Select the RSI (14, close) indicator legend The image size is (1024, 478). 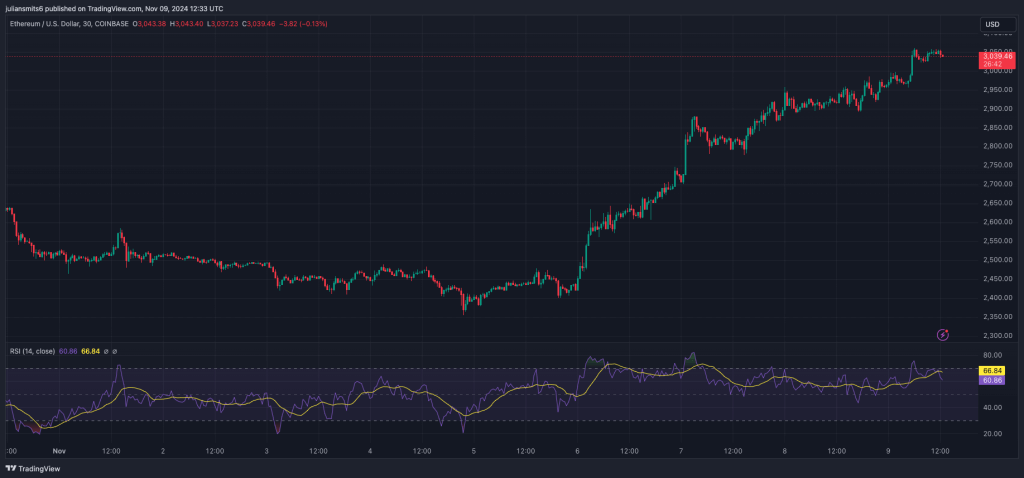click(32, 351)
